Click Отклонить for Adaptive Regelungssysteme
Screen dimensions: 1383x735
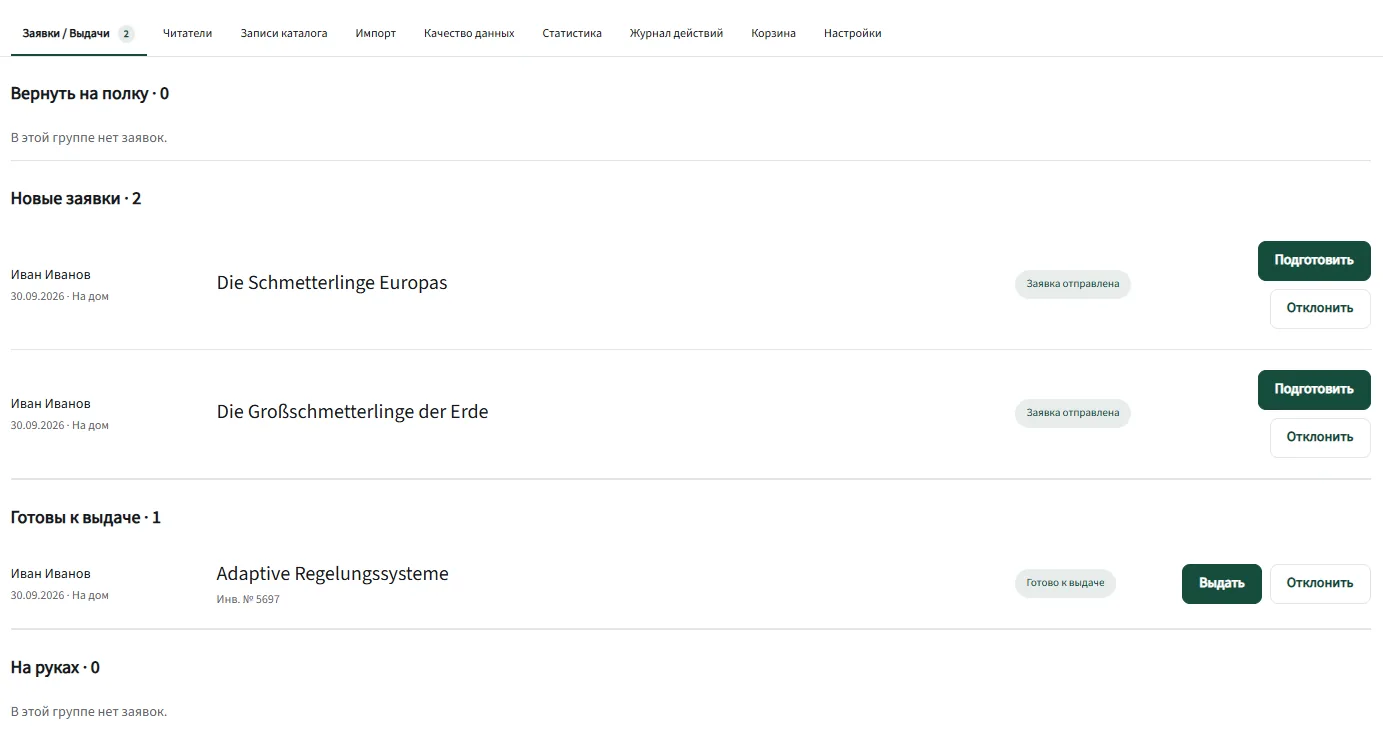[x=1320, y=583]
